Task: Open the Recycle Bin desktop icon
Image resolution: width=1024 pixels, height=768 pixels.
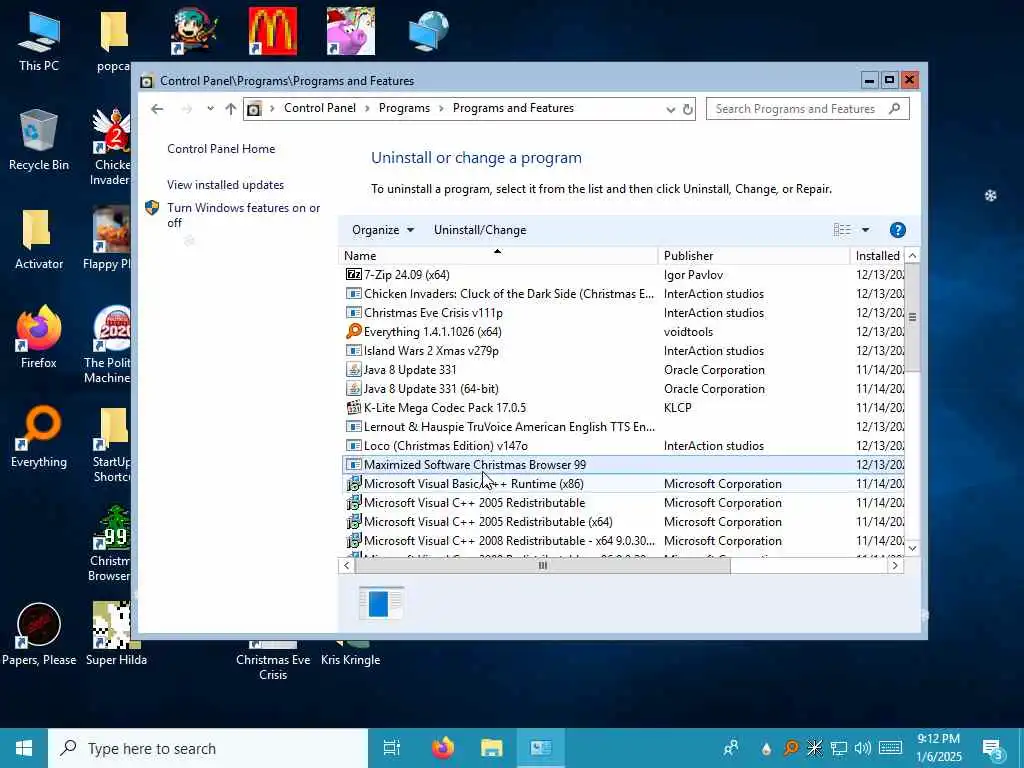Action: pyautogui.click(x=39, y=140)
